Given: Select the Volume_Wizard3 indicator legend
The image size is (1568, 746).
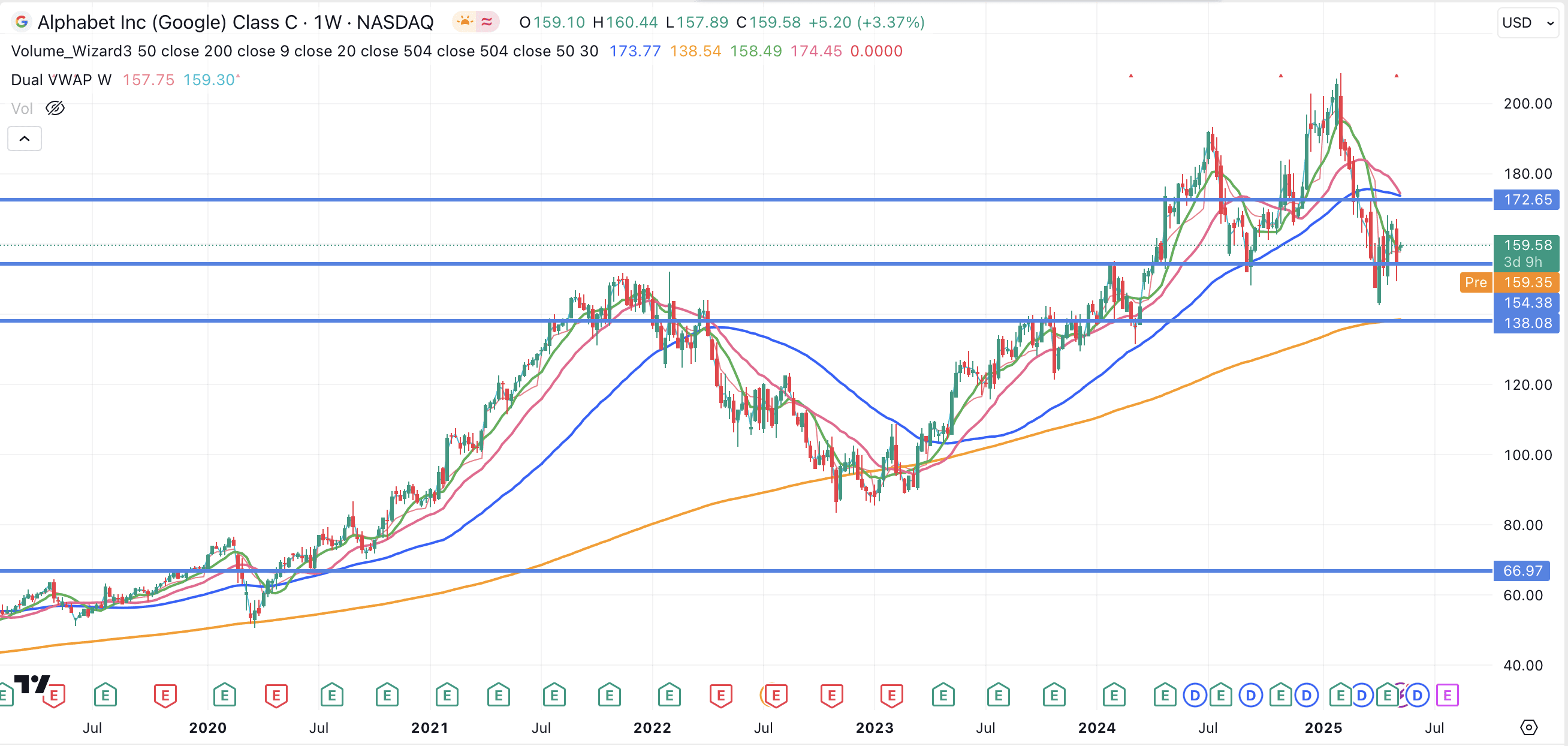Looking at the screenshot, I should pyautogui.click(x=304, y=51).
